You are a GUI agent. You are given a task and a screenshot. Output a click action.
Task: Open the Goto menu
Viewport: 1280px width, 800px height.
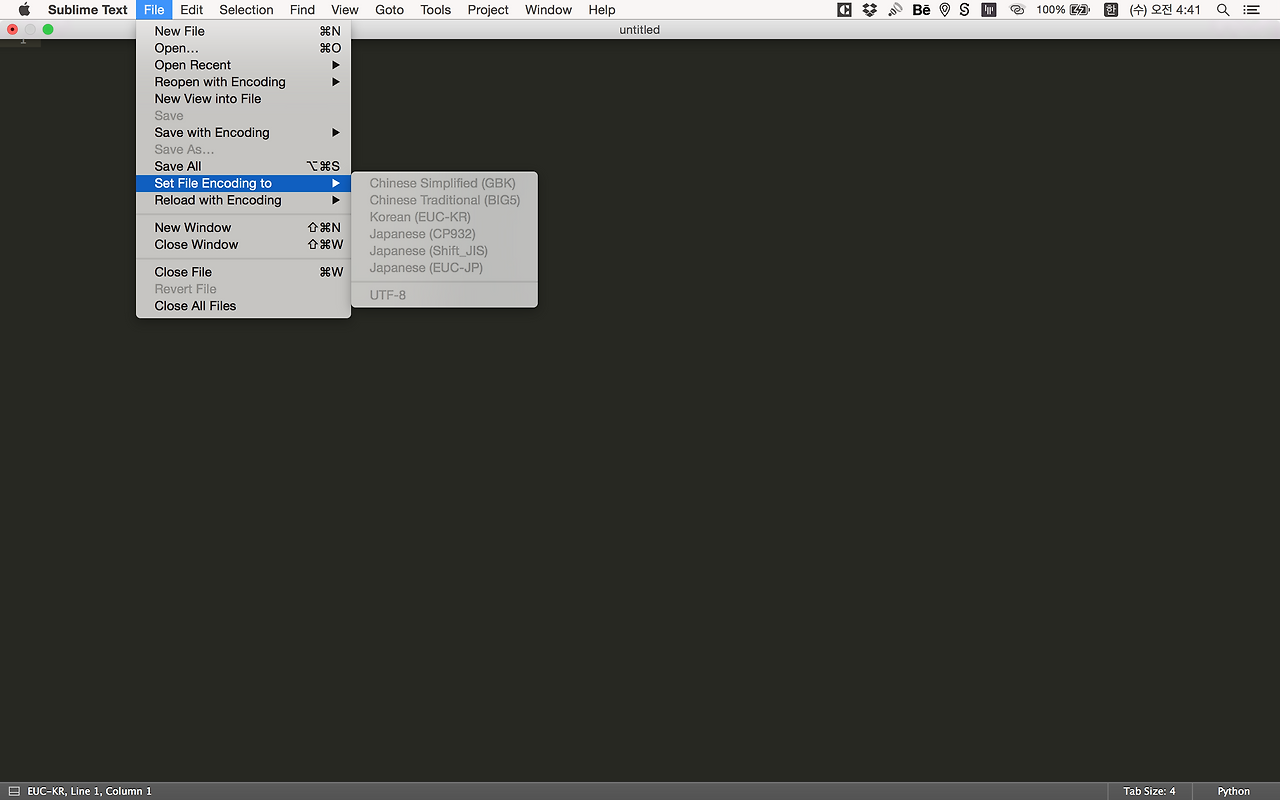click(x=389, y=10)
